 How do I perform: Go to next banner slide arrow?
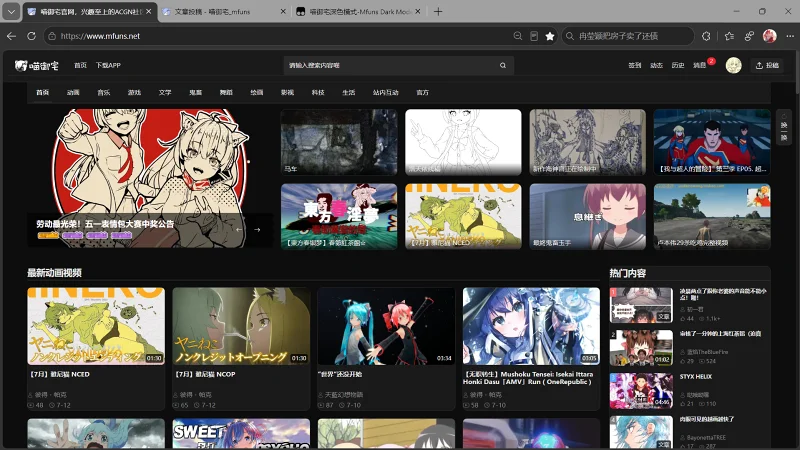pos(257,230)
